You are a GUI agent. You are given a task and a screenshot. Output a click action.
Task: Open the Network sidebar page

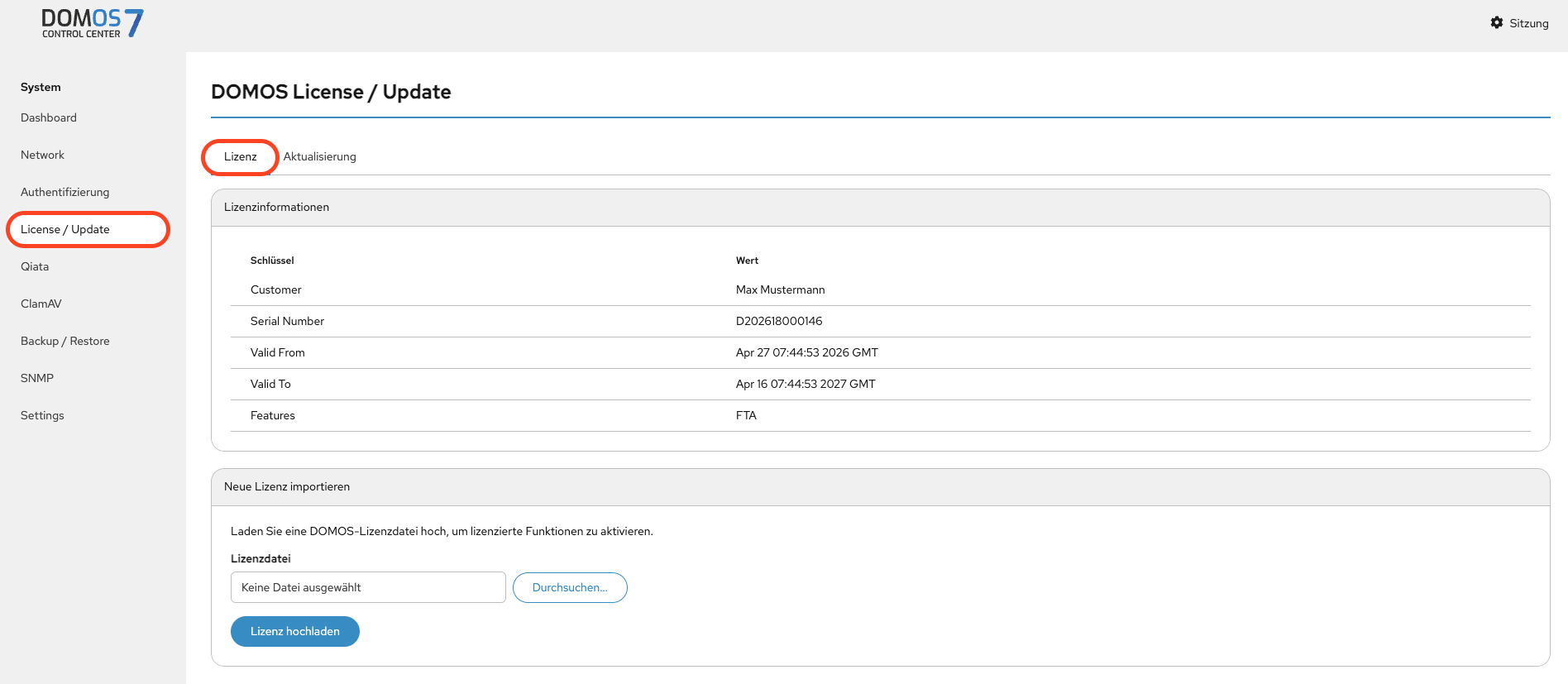pyautogui.click(x=42, y=155)
